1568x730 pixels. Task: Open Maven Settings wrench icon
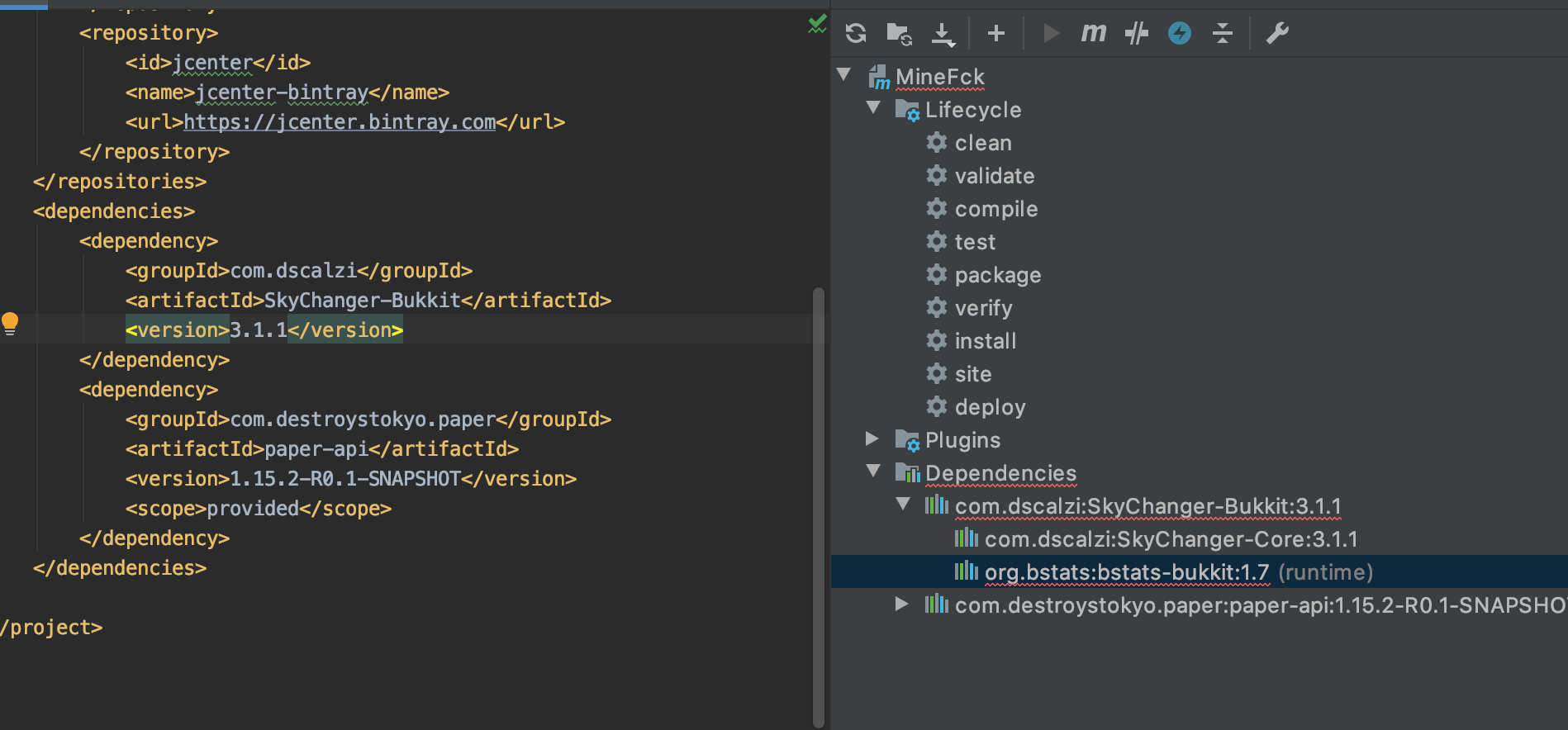point(1277,33)
